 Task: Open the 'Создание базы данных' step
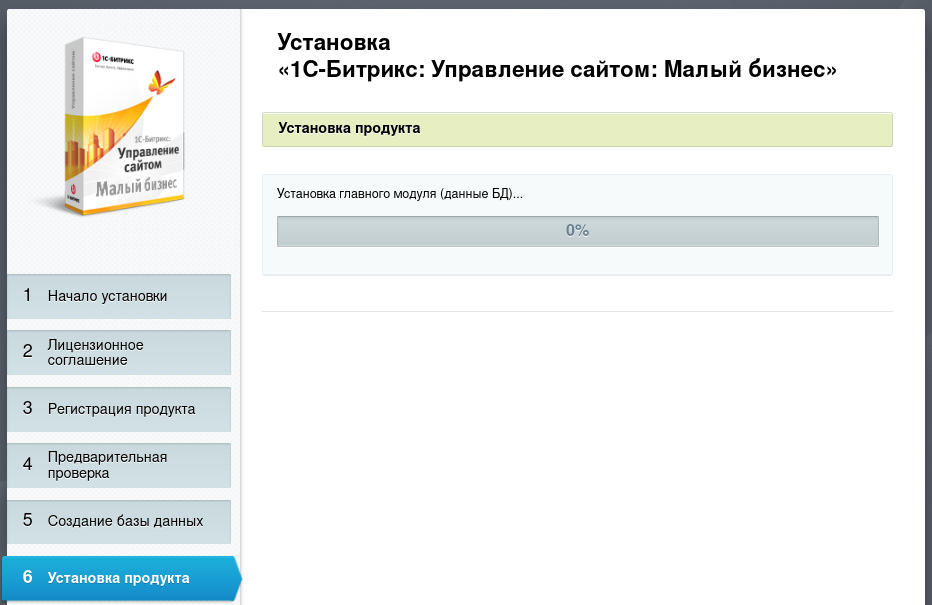click(x=125, y=521)
